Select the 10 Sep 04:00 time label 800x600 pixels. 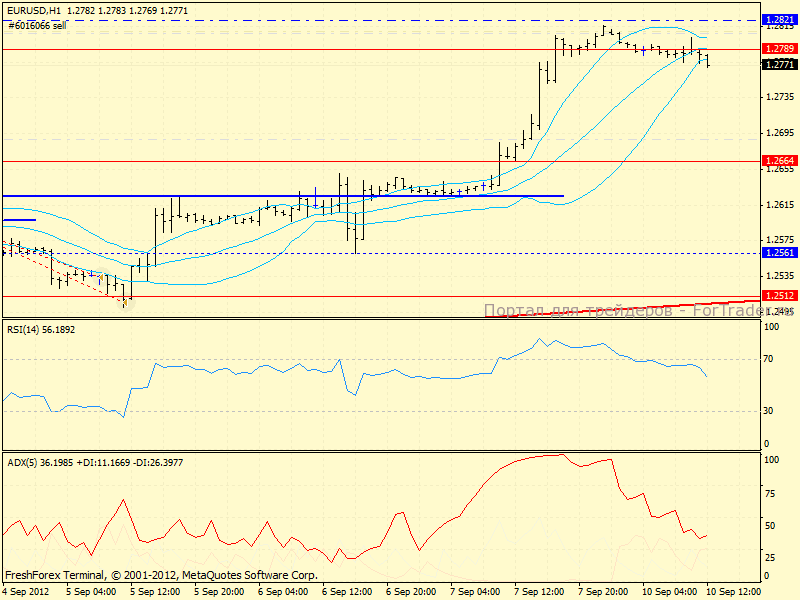pos(666,591)
